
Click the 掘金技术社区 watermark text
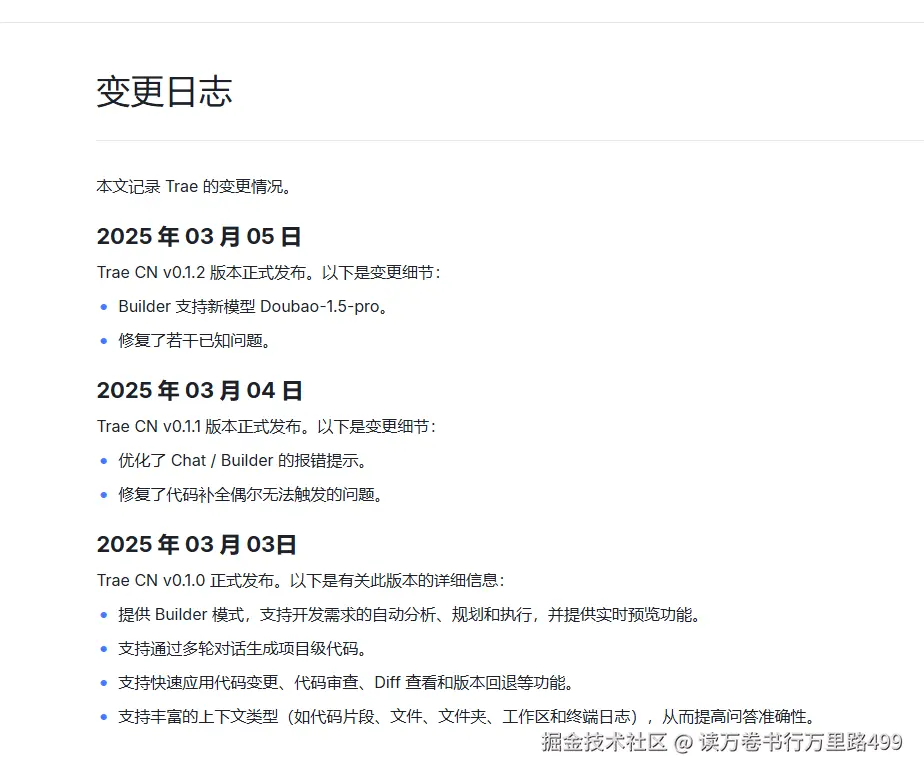(x=601, y=743)
